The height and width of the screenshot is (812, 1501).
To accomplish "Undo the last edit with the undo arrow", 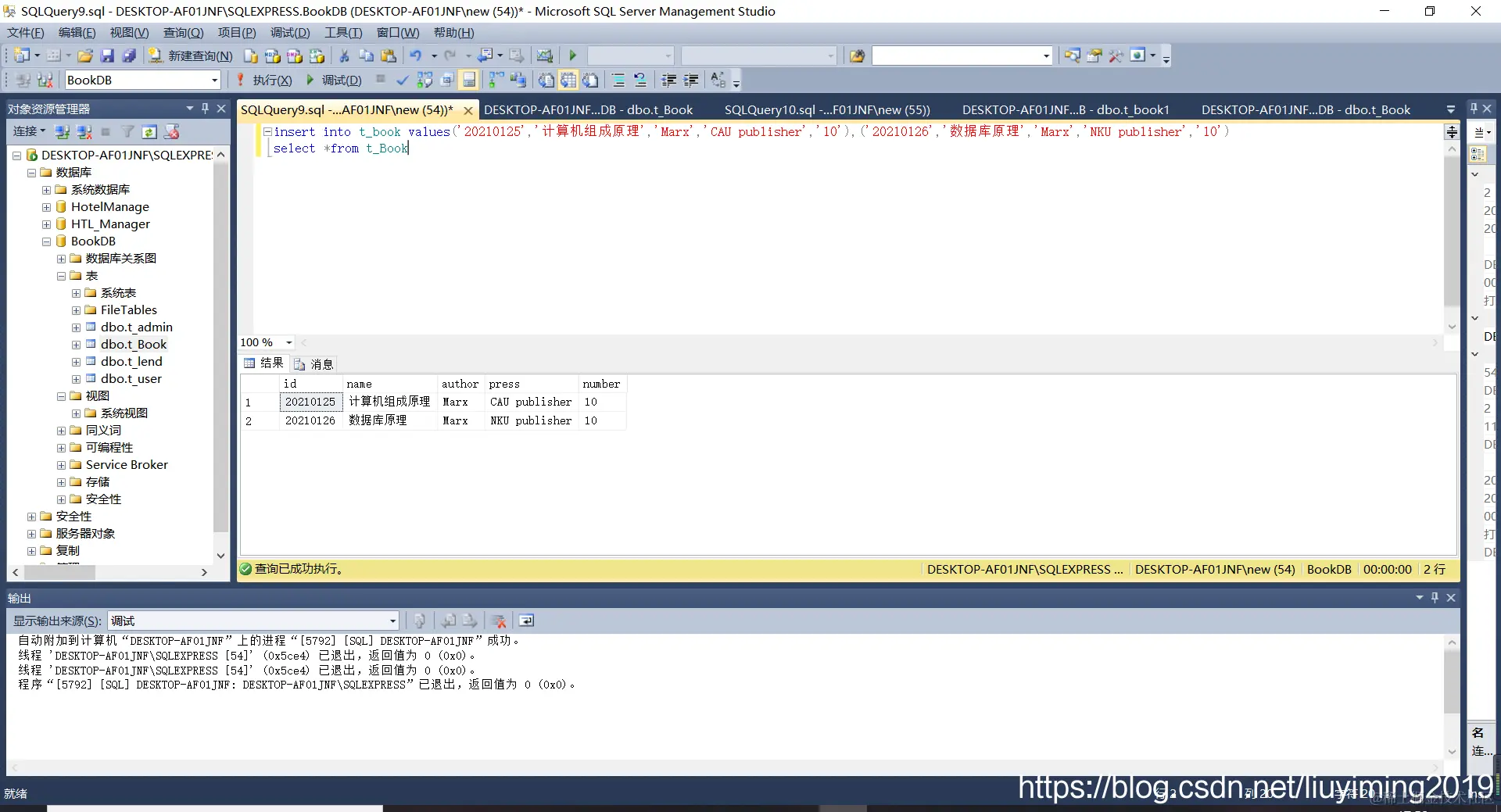I will point(415,55).
